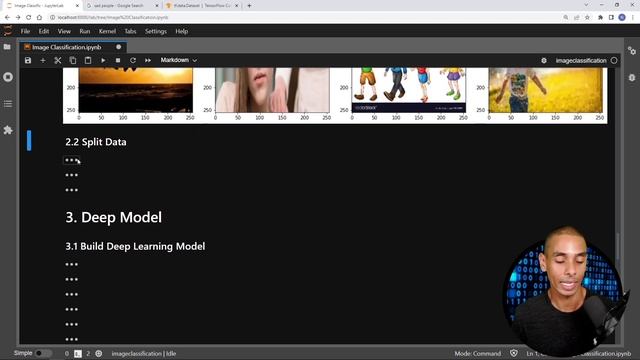Click the imageclassification | Idle status bar text
Viewport: 640px width, 360px height.
click(144, 353)
